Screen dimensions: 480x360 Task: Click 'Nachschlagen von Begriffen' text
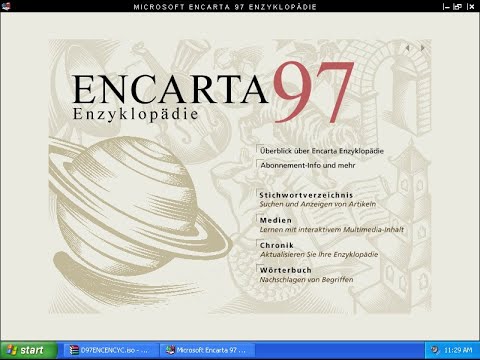pos(306,280)
